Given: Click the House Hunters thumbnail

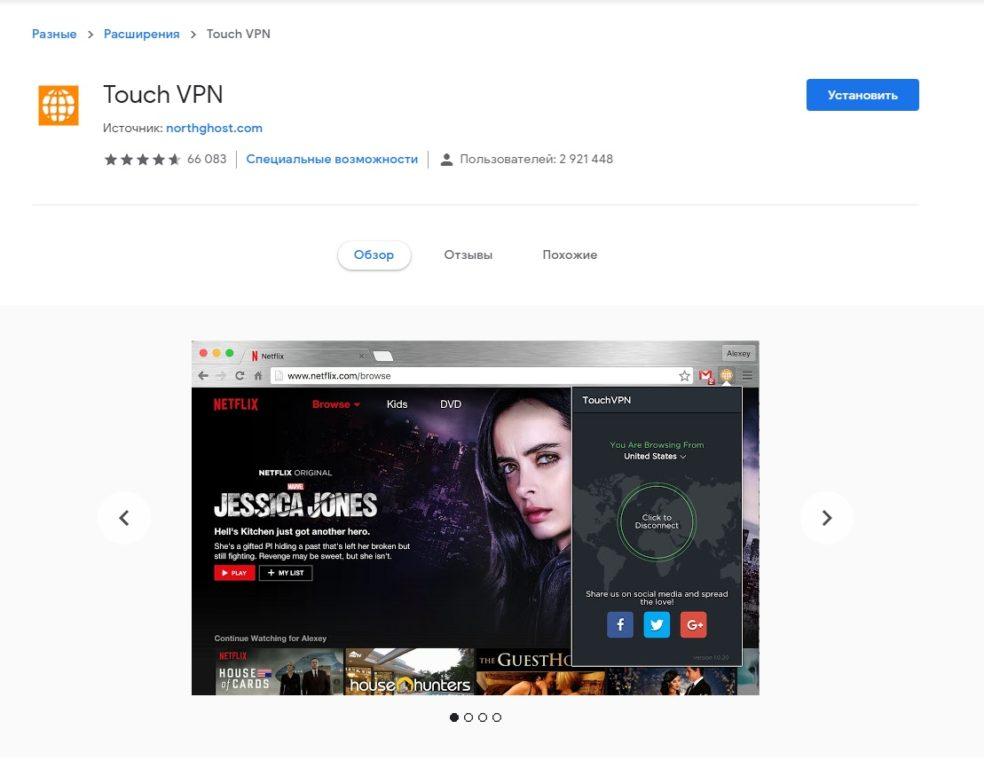Looking at the screenshot, I should (410, 672).
